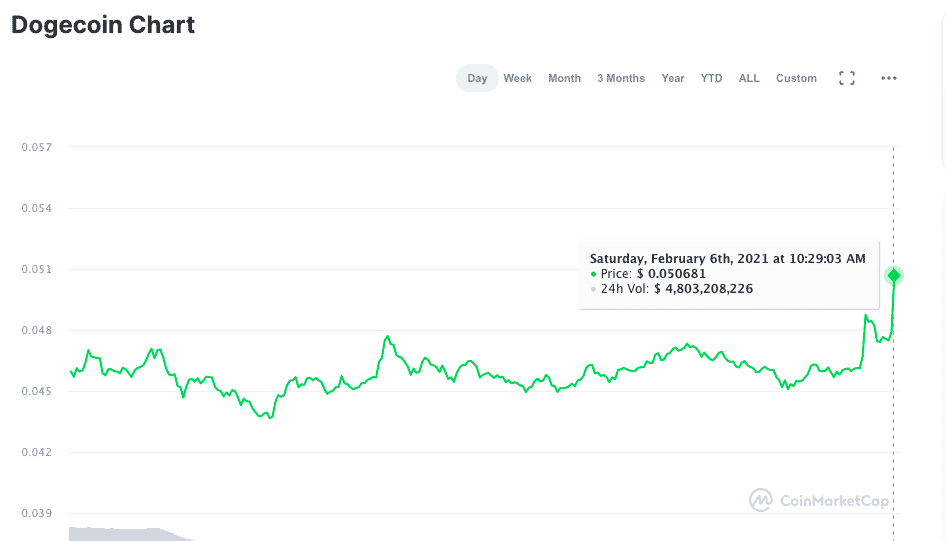The image size is (946, 541).
Task: Switch chart to Month view
Action: tap(564, 78)
